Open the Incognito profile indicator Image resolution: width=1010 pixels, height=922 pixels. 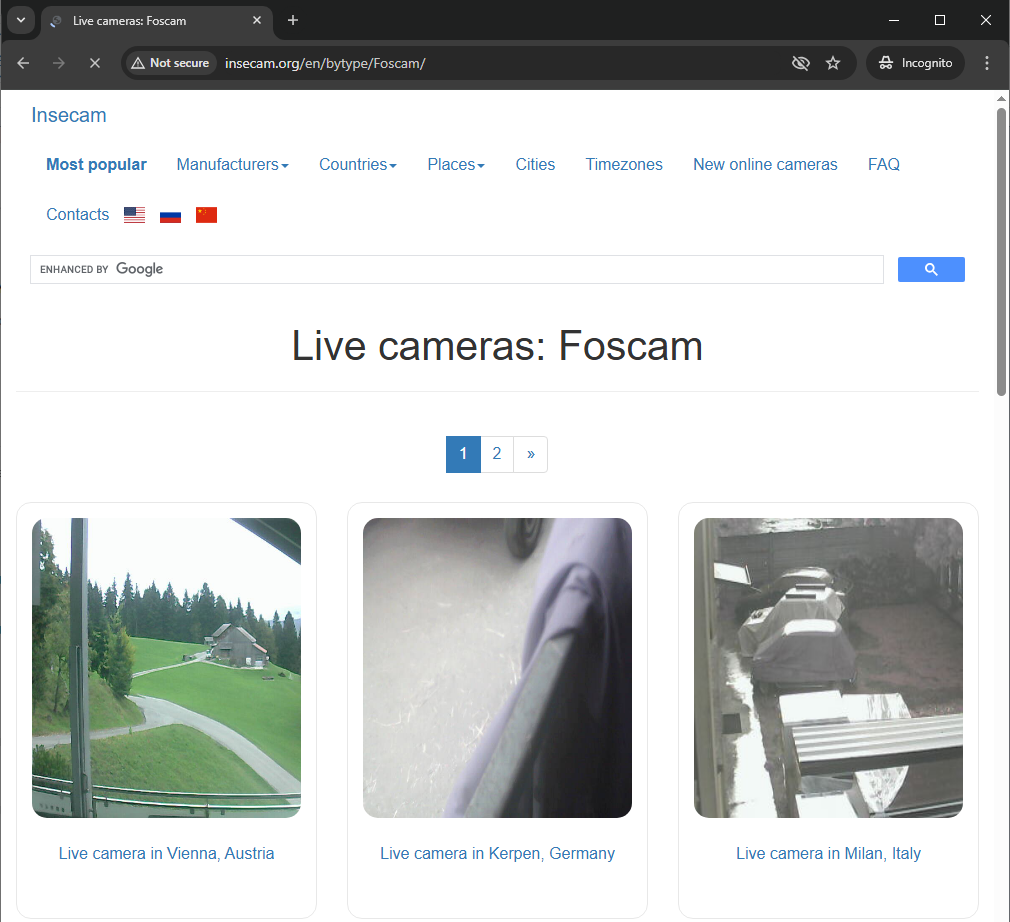click(914, 62)
